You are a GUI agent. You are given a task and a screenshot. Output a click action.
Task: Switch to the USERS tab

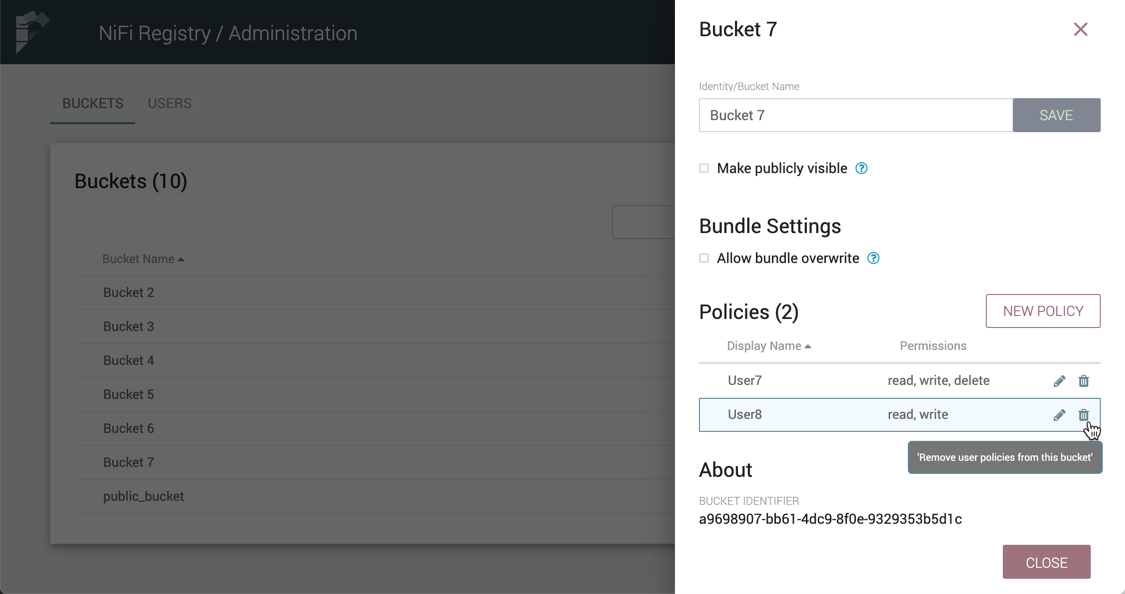pyautogui.click(x=169, y=104)
